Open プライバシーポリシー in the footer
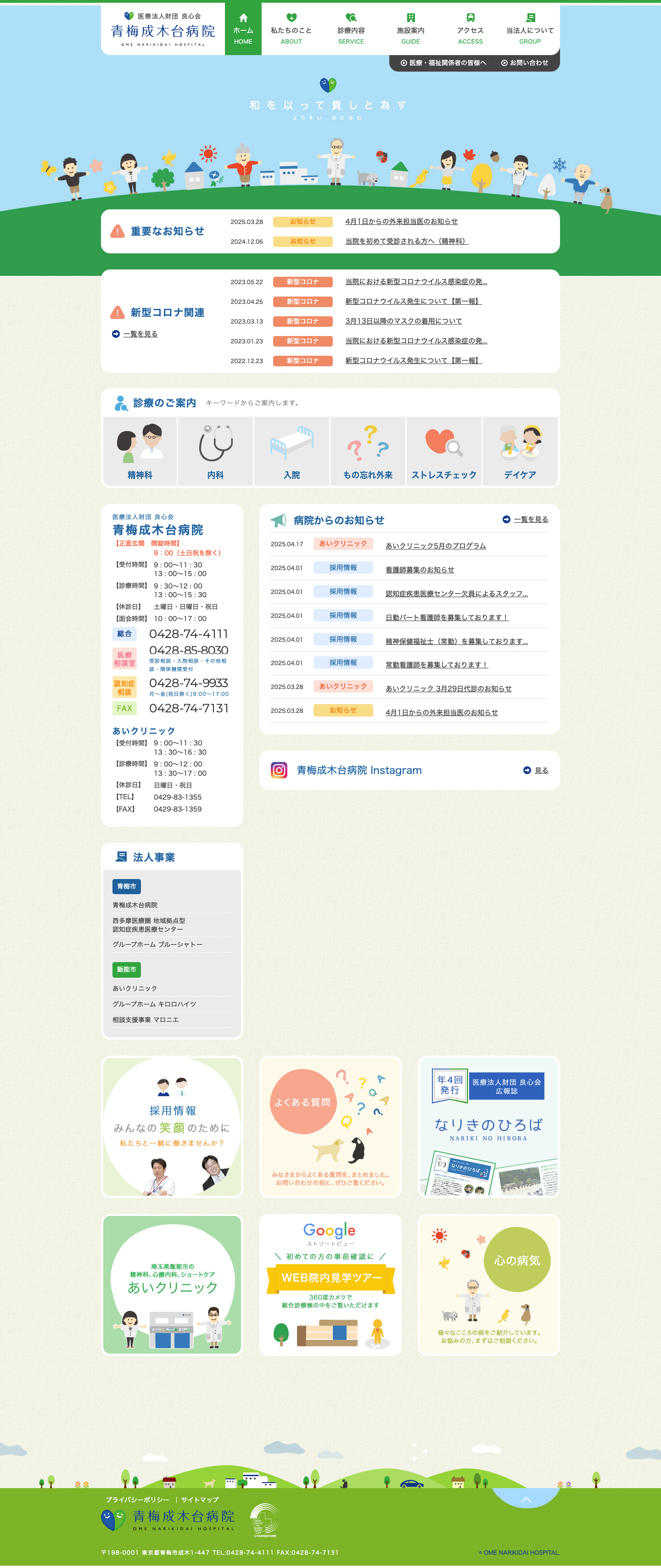The width and height of the screenshot is (661, 1568). 138,1500
